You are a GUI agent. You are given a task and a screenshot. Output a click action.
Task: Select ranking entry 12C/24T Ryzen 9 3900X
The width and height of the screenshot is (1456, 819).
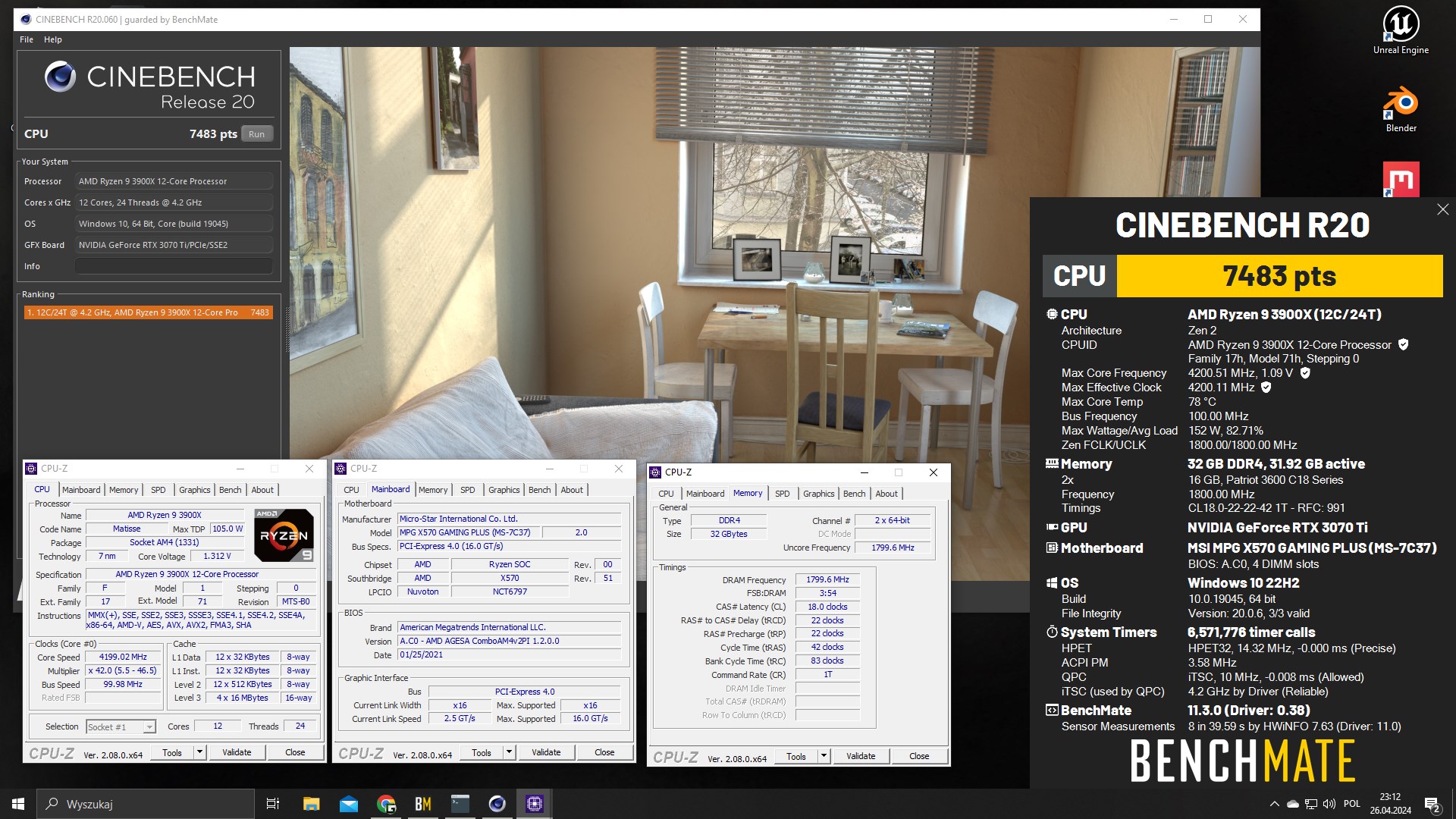point(148,312)
